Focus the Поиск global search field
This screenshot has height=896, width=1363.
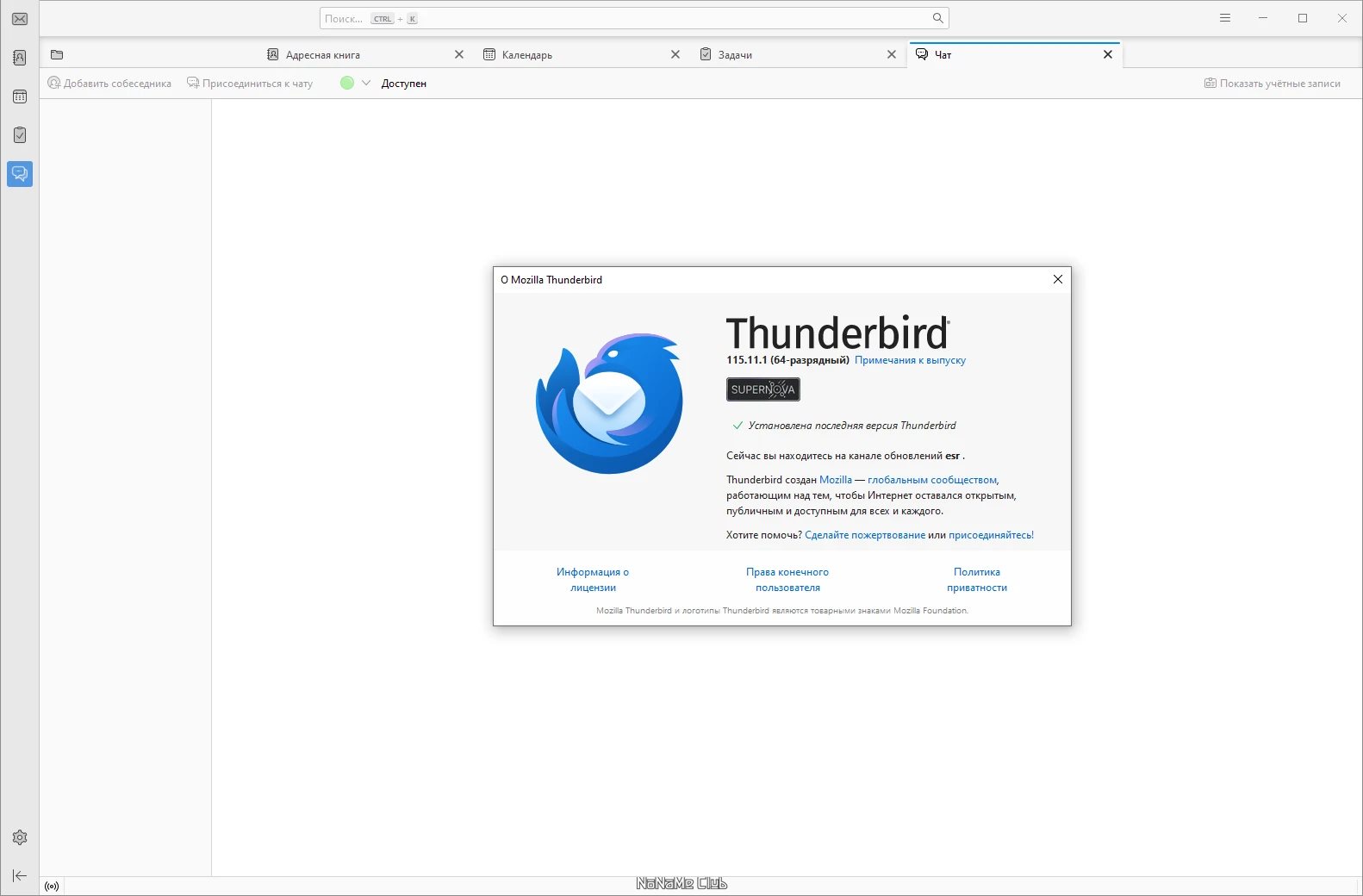(x=634, y=18)
